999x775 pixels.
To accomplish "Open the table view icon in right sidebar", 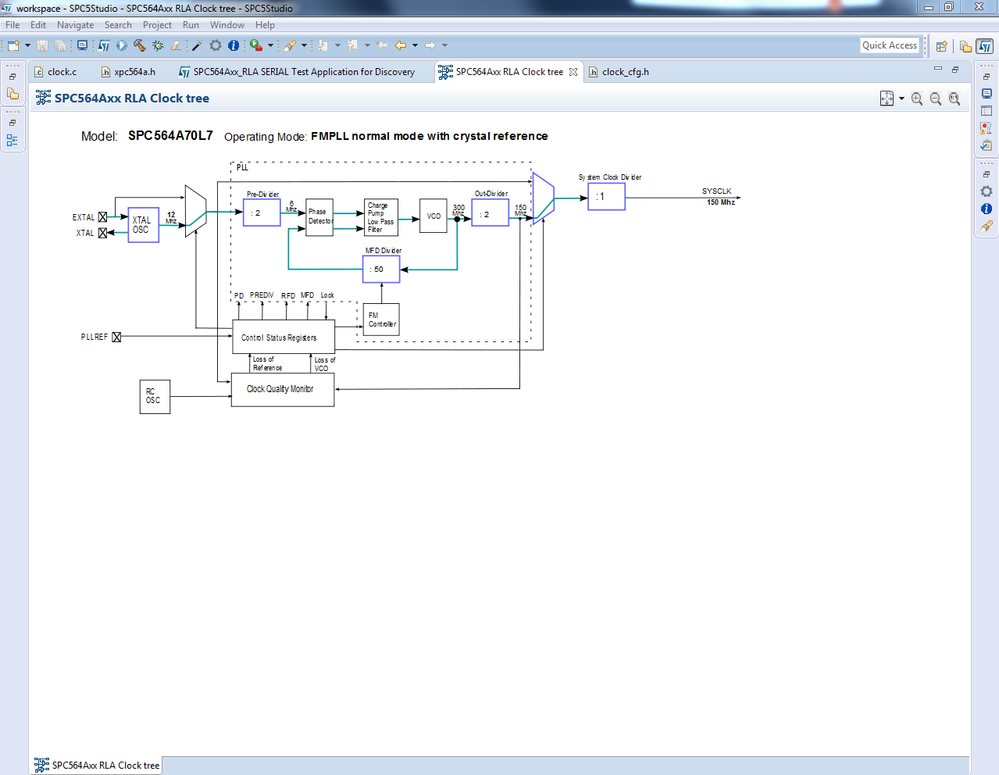I will pos(987,111).
